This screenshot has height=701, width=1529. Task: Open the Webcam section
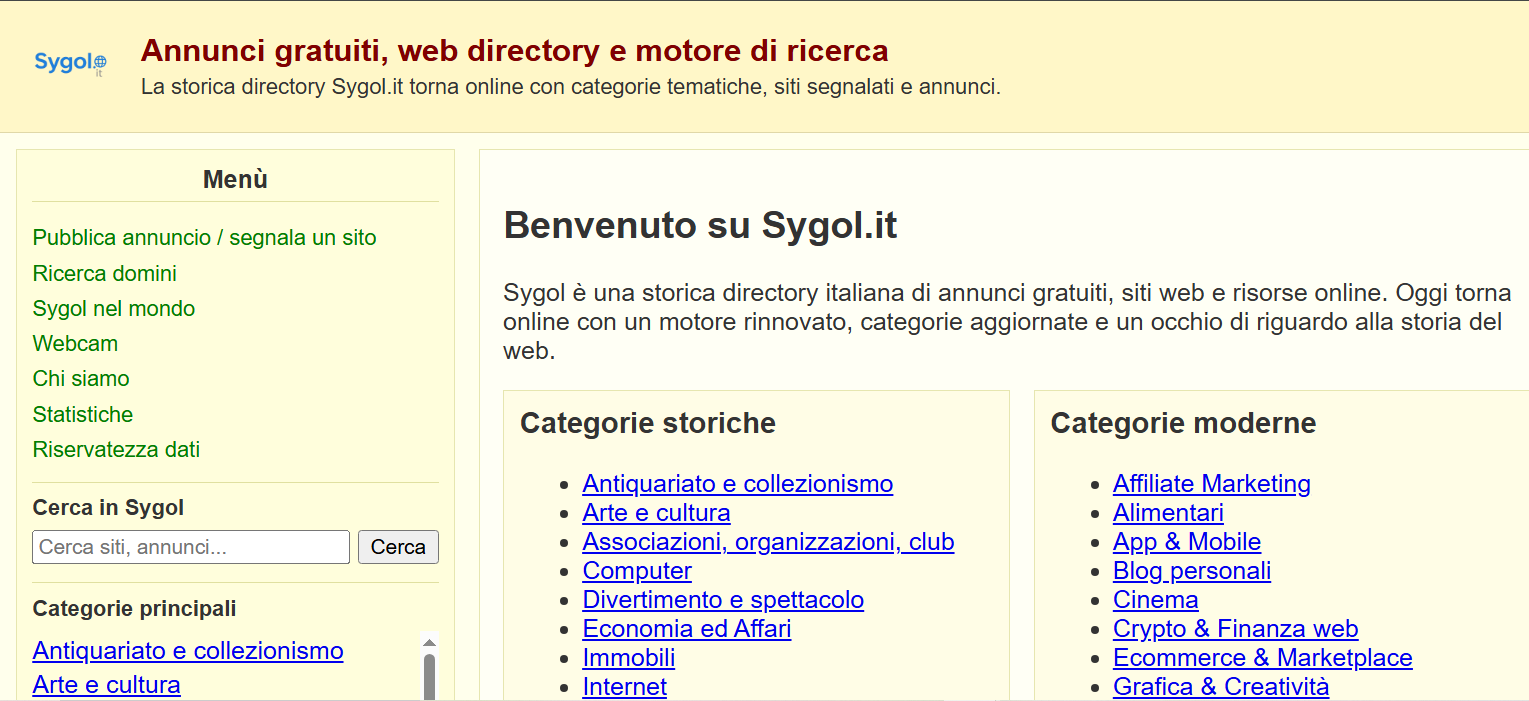pos(75,343)
